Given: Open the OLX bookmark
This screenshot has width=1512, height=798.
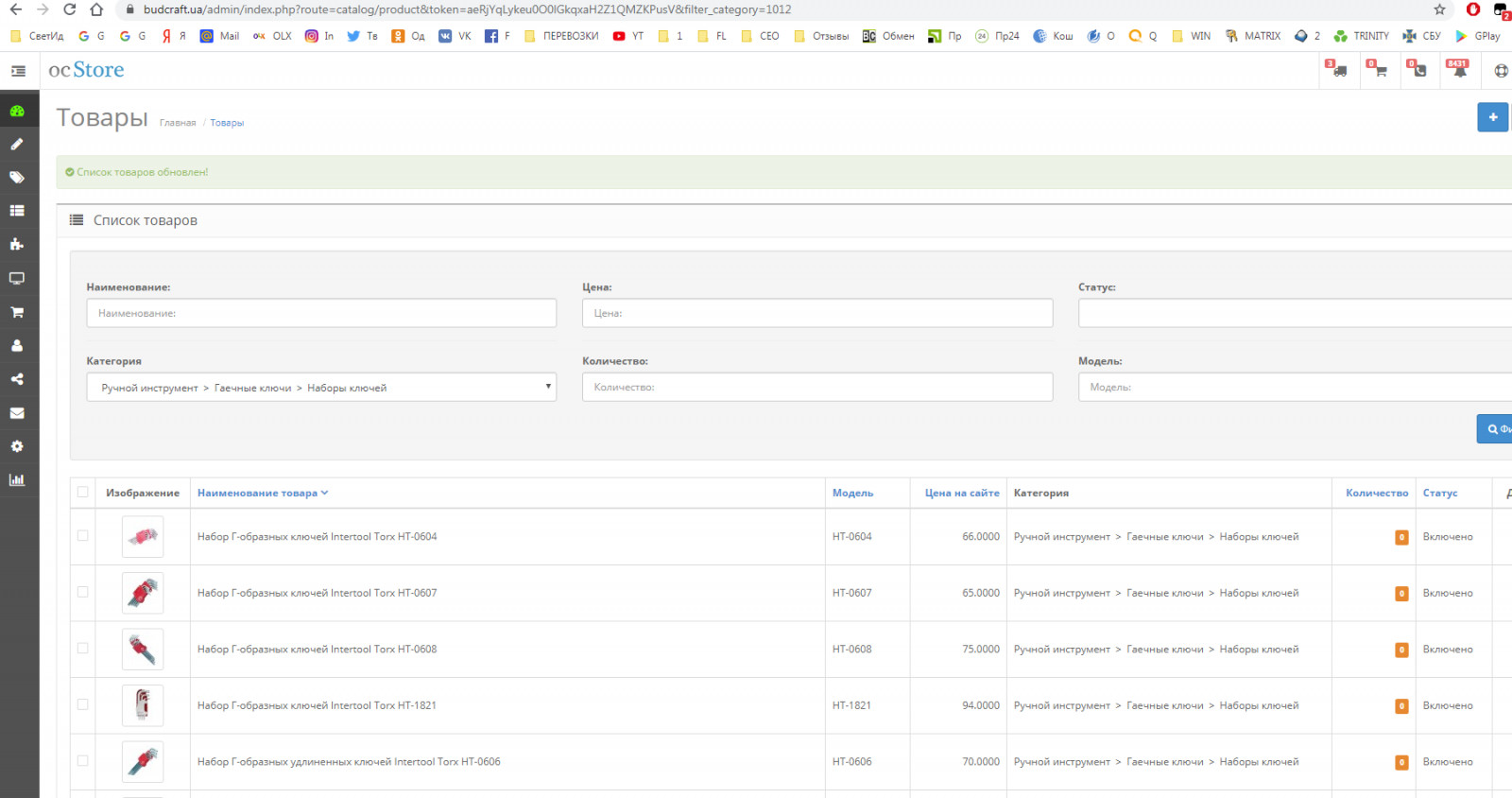Looking at the screenshot, I should (273, 36).
